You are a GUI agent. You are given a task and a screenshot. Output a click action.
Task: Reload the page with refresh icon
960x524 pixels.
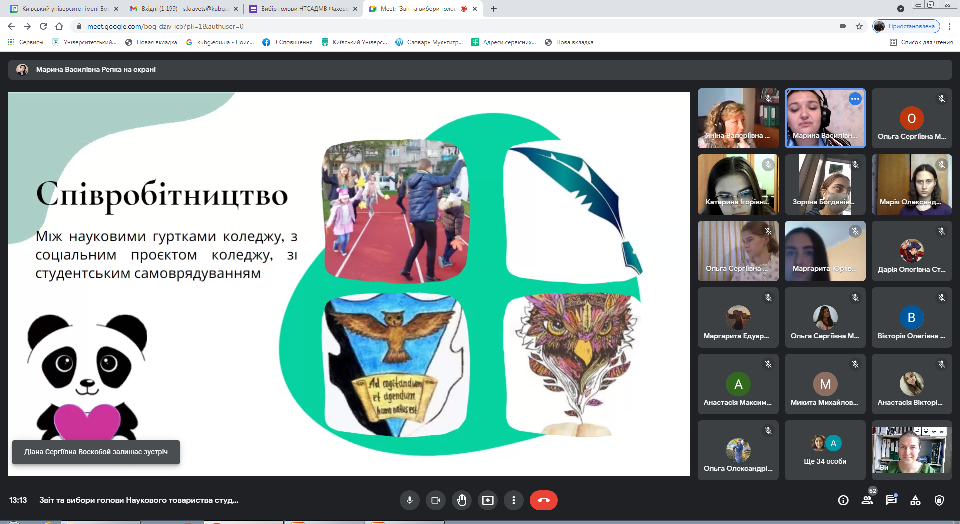43,26
